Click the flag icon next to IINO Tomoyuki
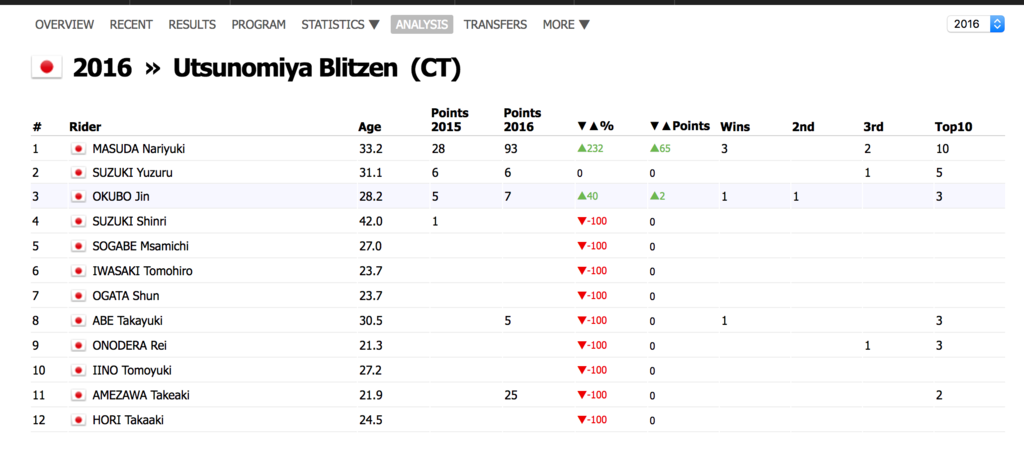Image resolution: width=1024 pixels, height=462 pixels. click(78, 371)
